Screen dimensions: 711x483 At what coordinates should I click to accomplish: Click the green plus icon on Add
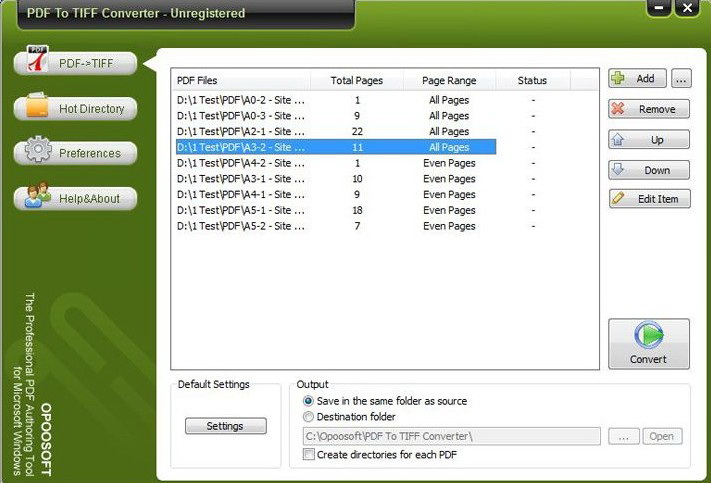(x=618, y=78)
